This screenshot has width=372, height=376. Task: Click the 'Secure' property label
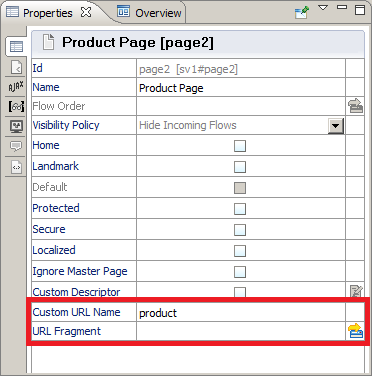(x=49, y=229)
